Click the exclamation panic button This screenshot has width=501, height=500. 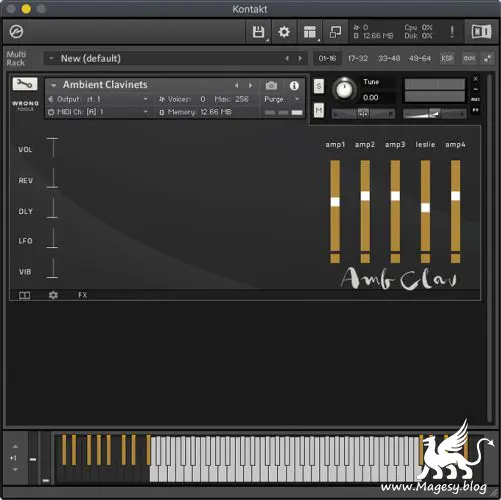click(452, 32)
